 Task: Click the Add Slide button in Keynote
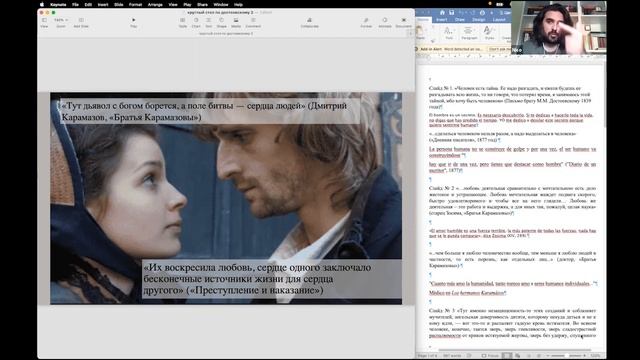point(81,22)
